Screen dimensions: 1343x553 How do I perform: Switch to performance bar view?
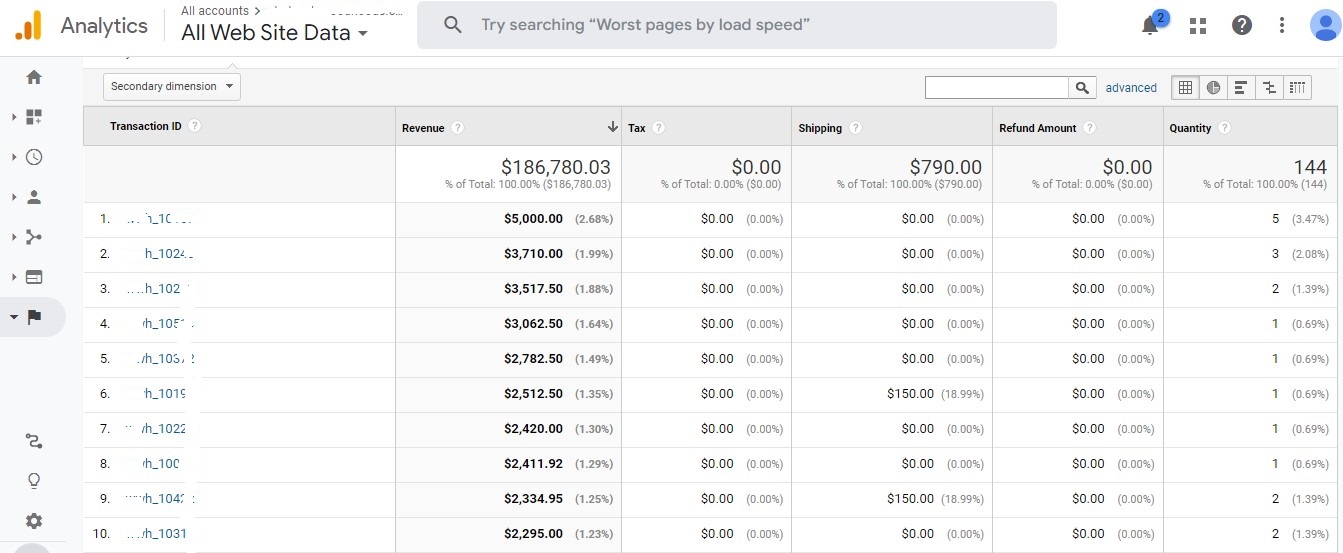pos(1241,88)
